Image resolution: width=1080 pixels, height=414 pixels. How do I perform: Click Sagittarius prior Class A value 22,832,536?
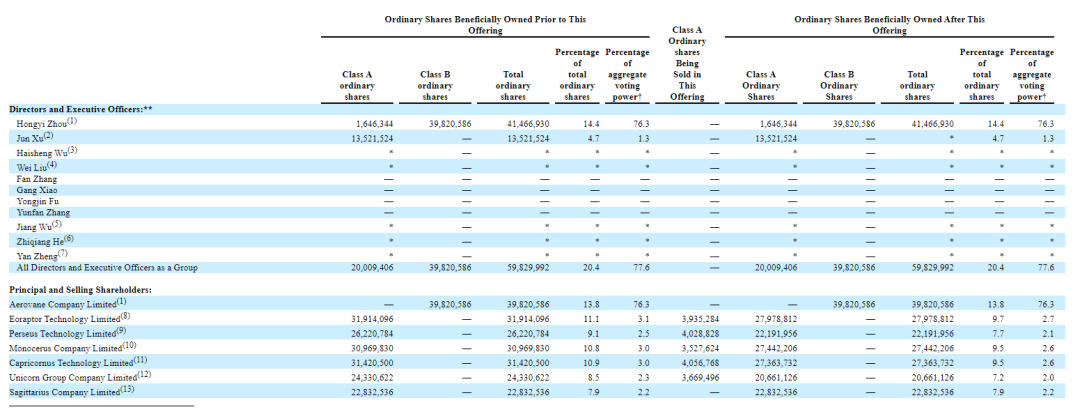[x=372, y=392]
